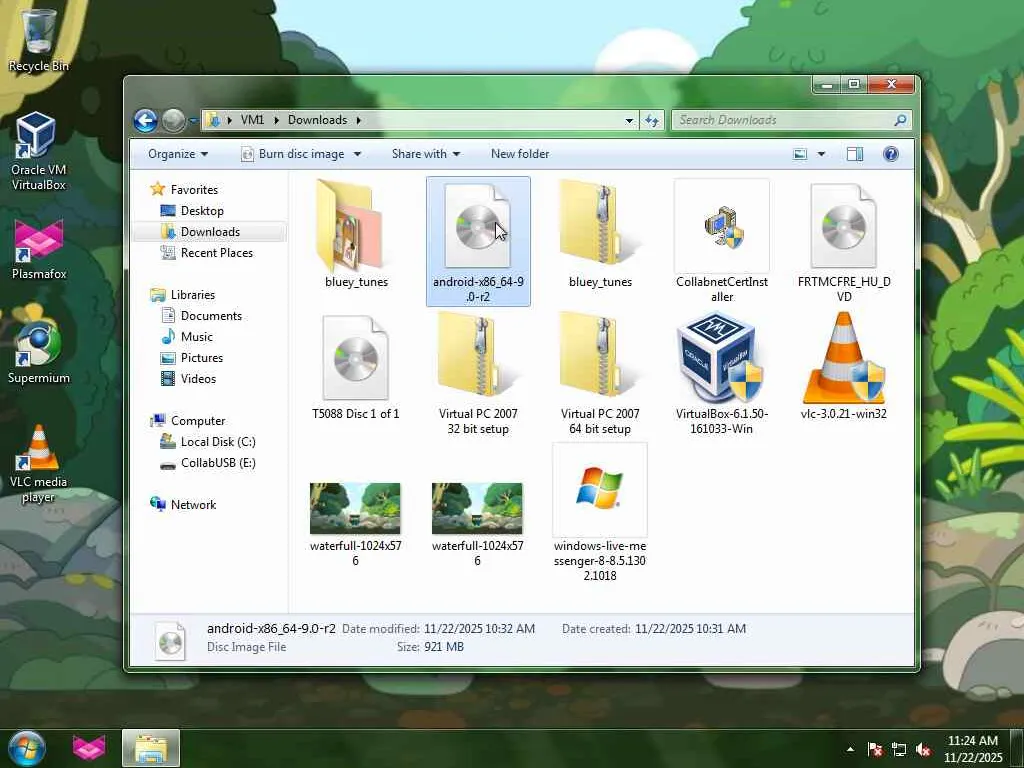
Task: Show the preview pane
Action: (855, 154)
